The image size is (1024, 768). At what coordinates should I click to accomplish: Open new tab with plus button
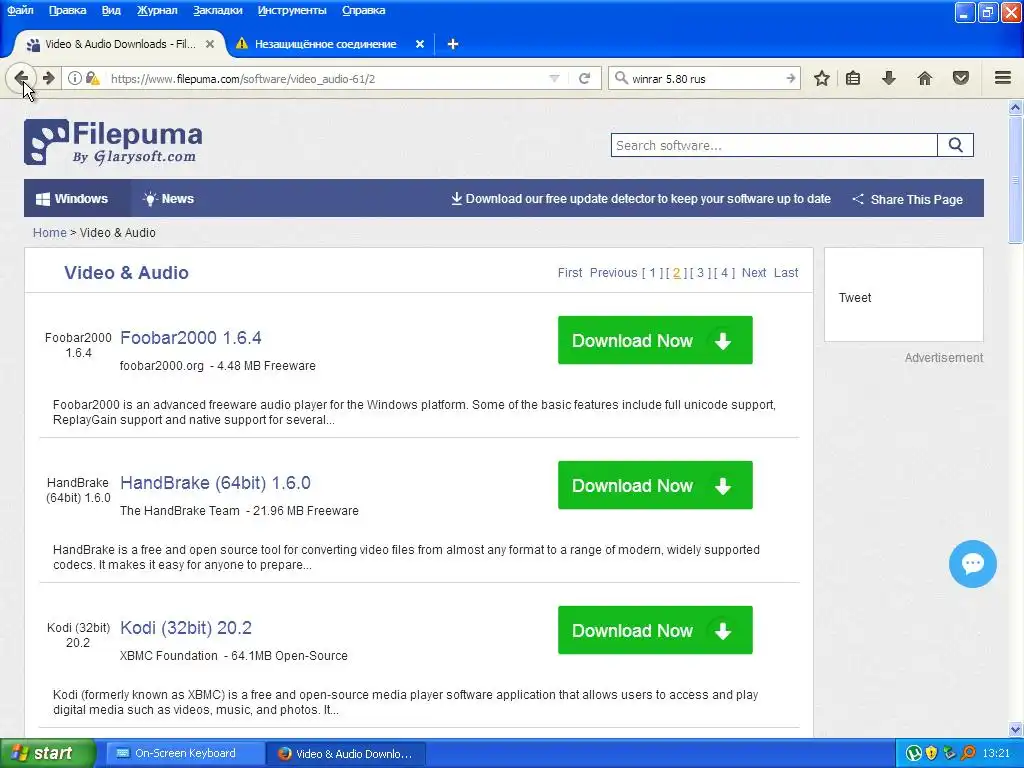[453, 44]
